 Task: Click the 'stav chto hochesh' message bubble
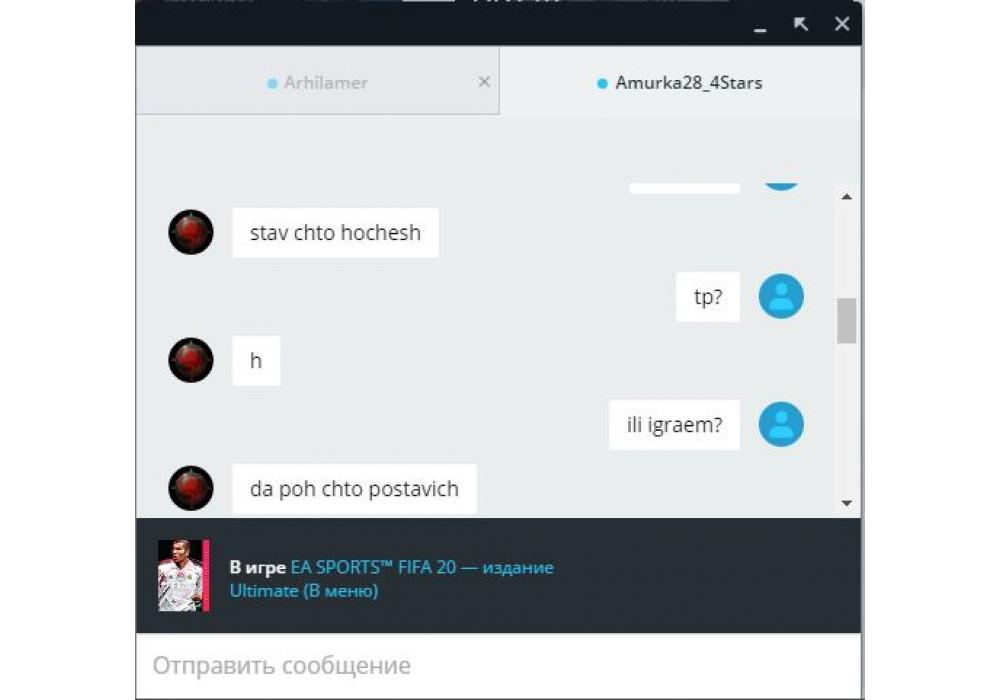point(335,233)
